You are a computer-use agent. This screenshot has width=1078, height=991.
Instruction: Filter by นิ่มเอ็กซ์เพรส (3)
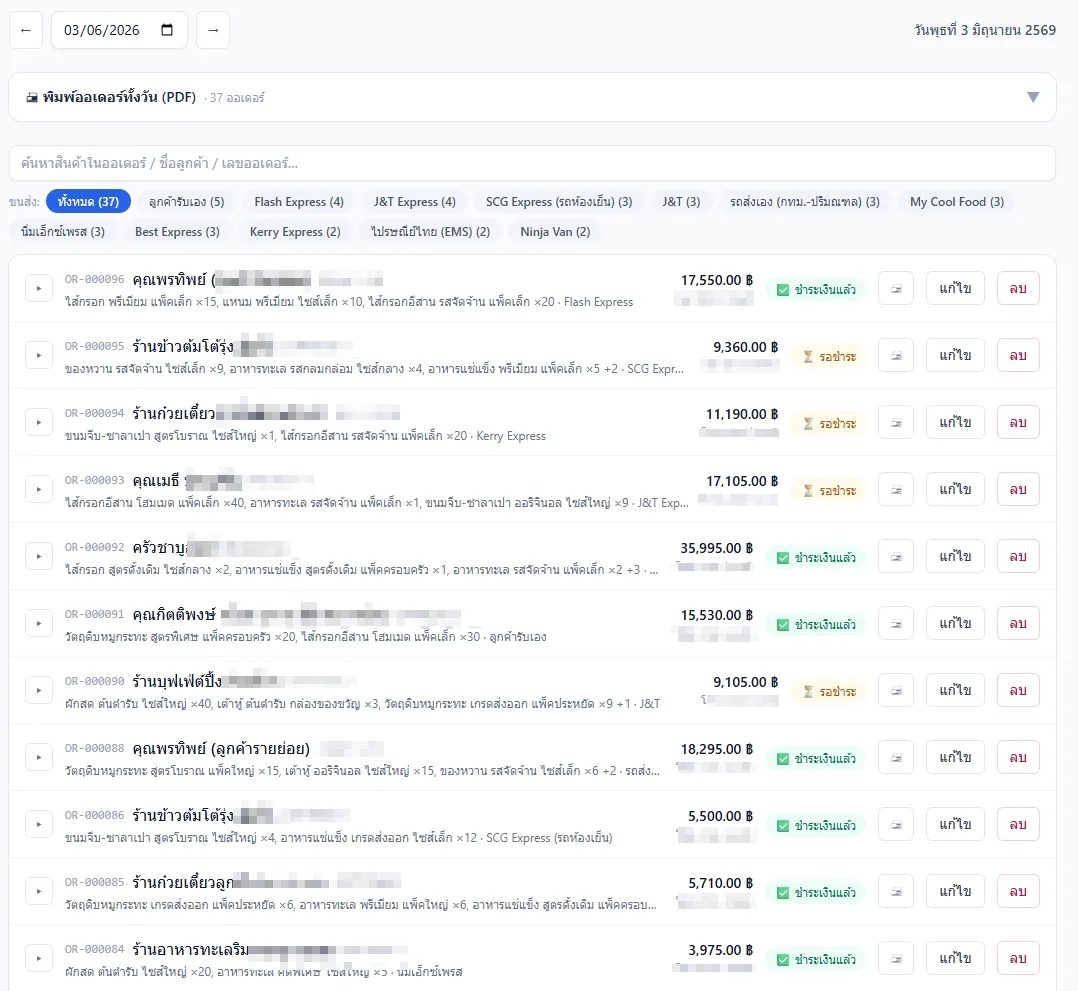63,232
